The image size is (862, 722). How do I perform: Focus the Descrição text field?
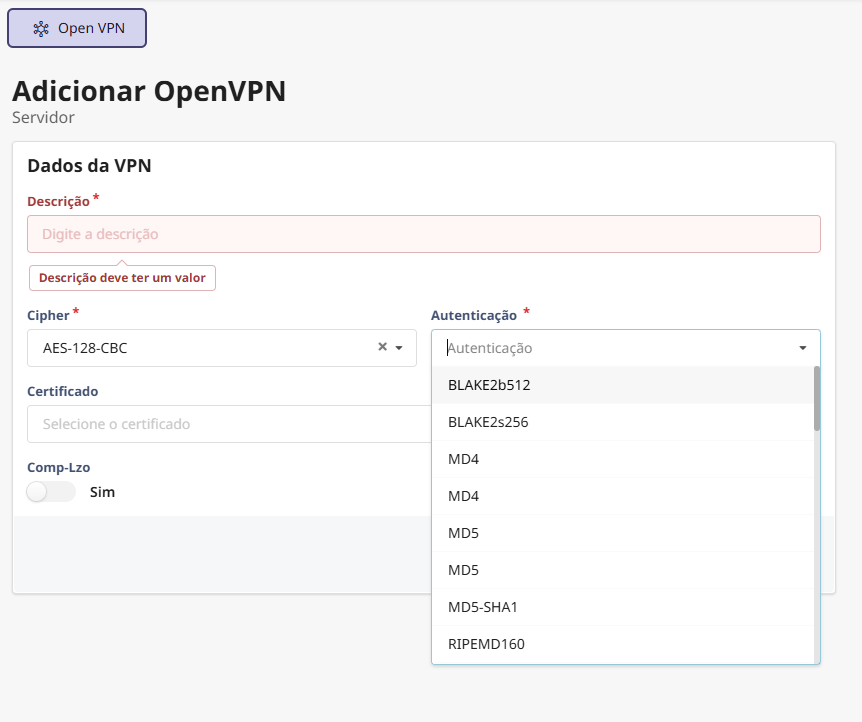(x=423, y=234)
